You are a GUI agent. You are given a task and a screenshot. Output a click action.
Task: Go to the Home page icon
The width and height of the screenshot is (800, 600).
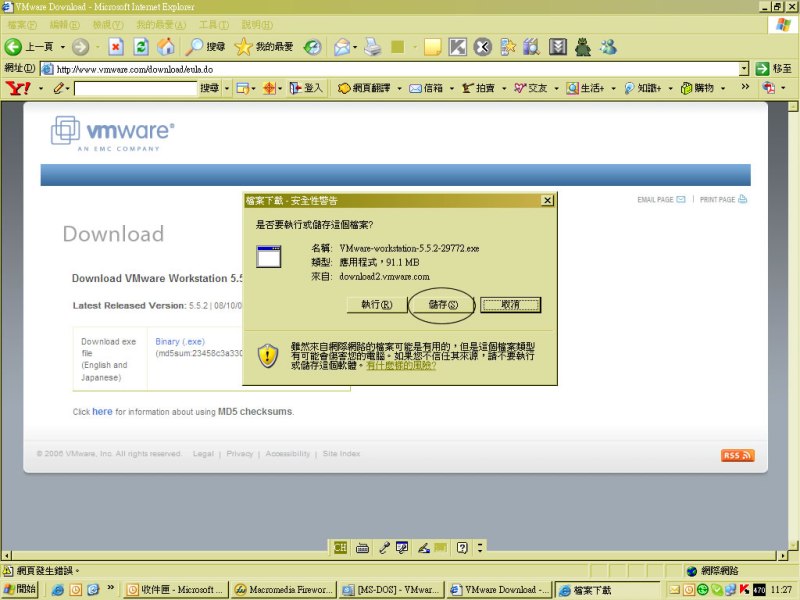click(166, 47)
